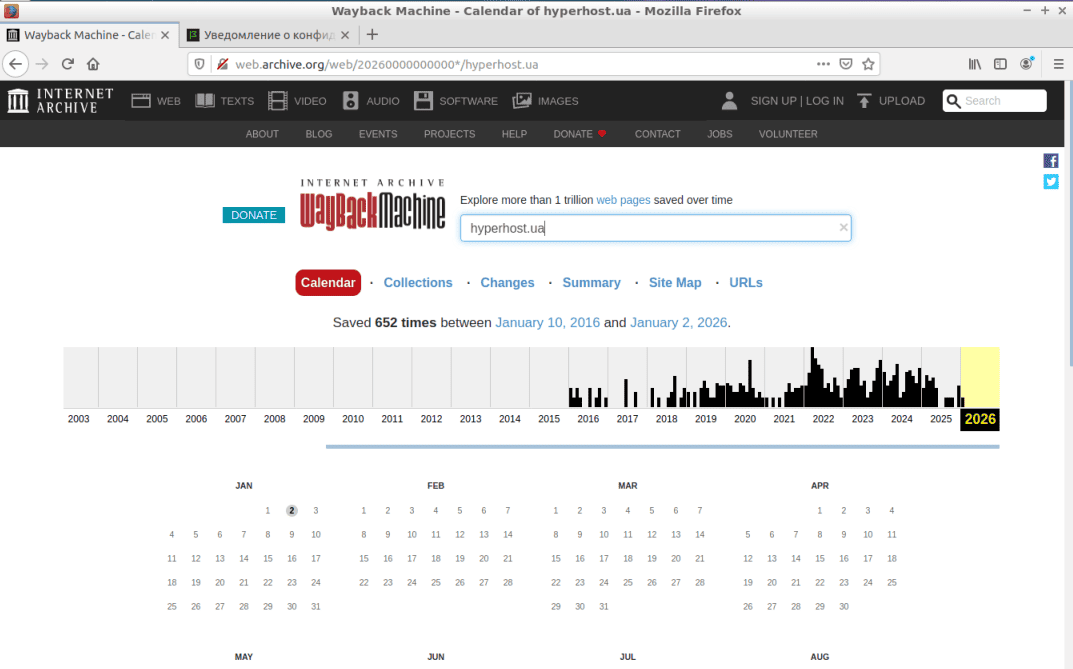Share page via Facebook icon
The width and height of the screenshot is (1073, 669).
pos(1051,161)
